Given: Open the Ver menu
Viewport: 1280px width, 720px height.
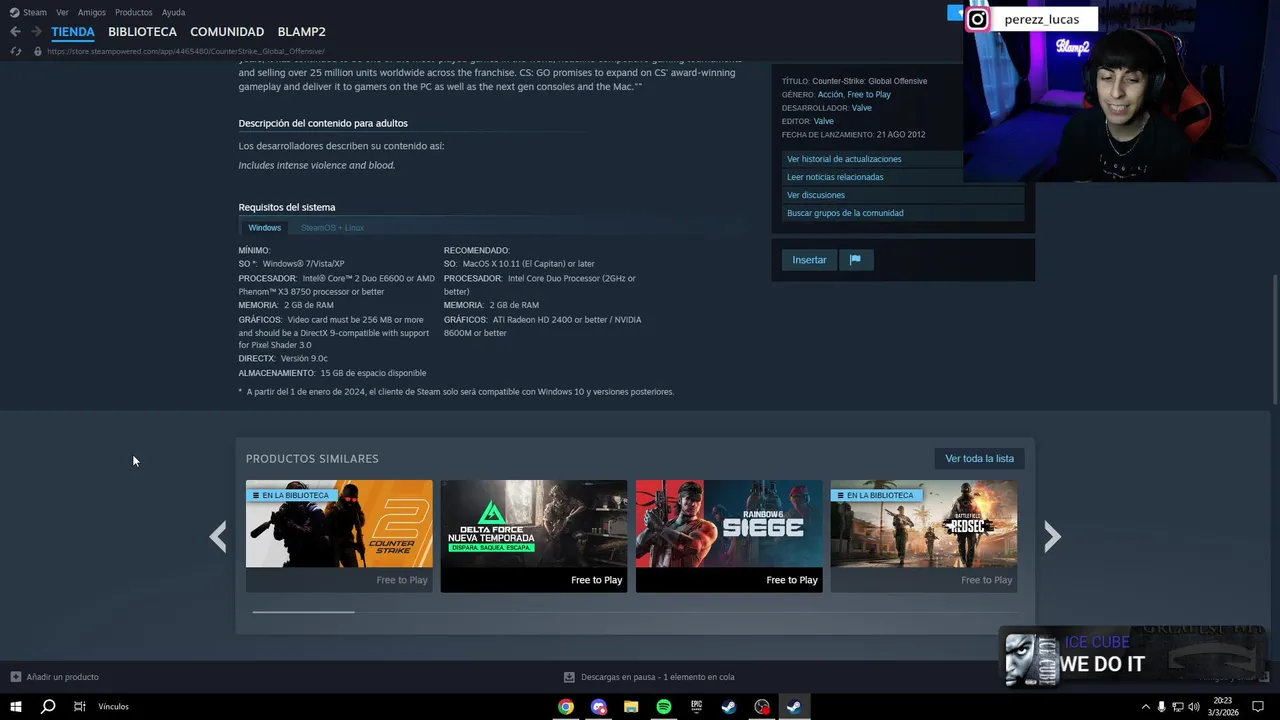Looking at the screenshot, I should [62, 13].
